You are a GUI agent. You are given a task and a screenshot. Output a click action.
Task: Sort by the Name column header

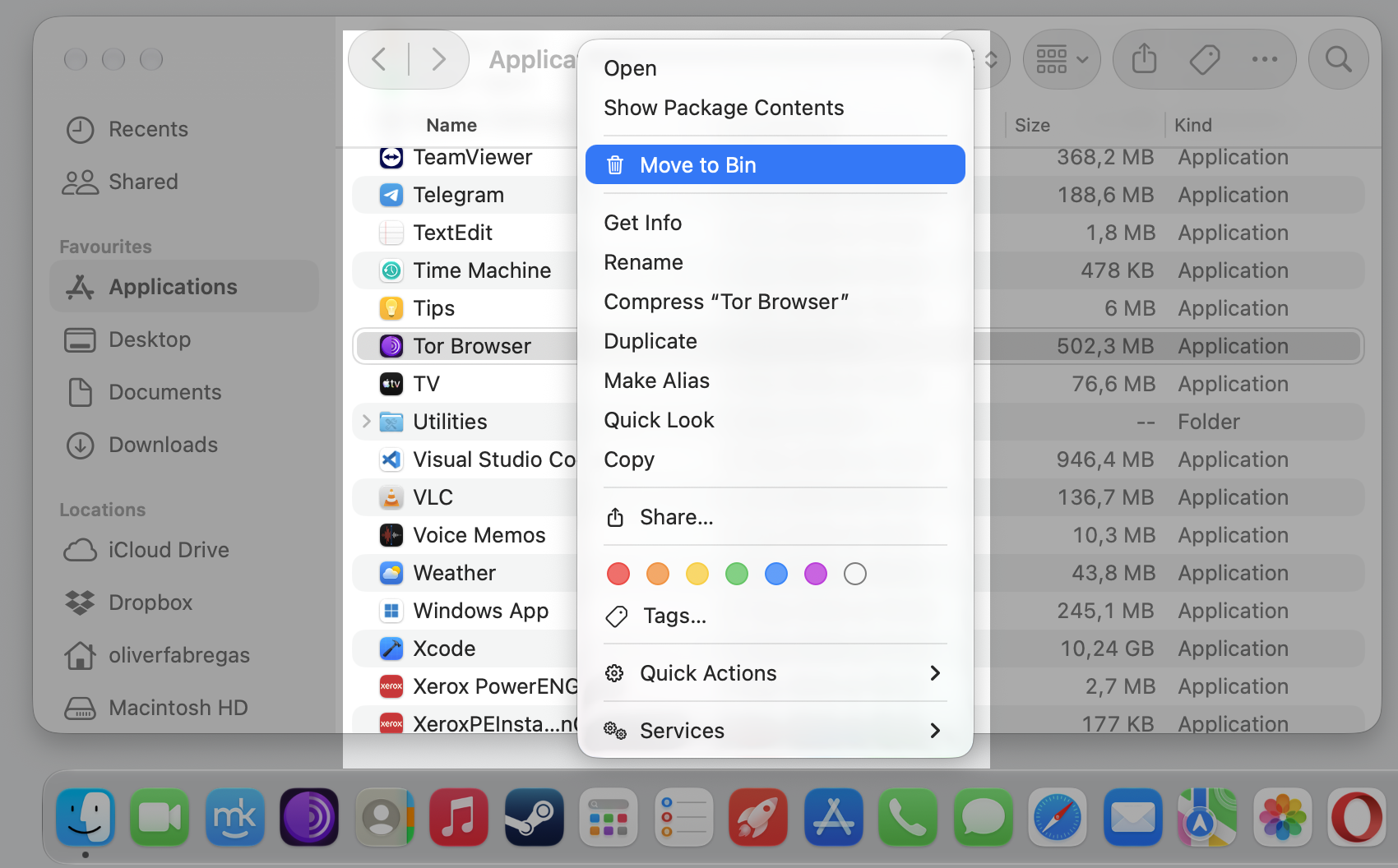(x=451, y=125)
